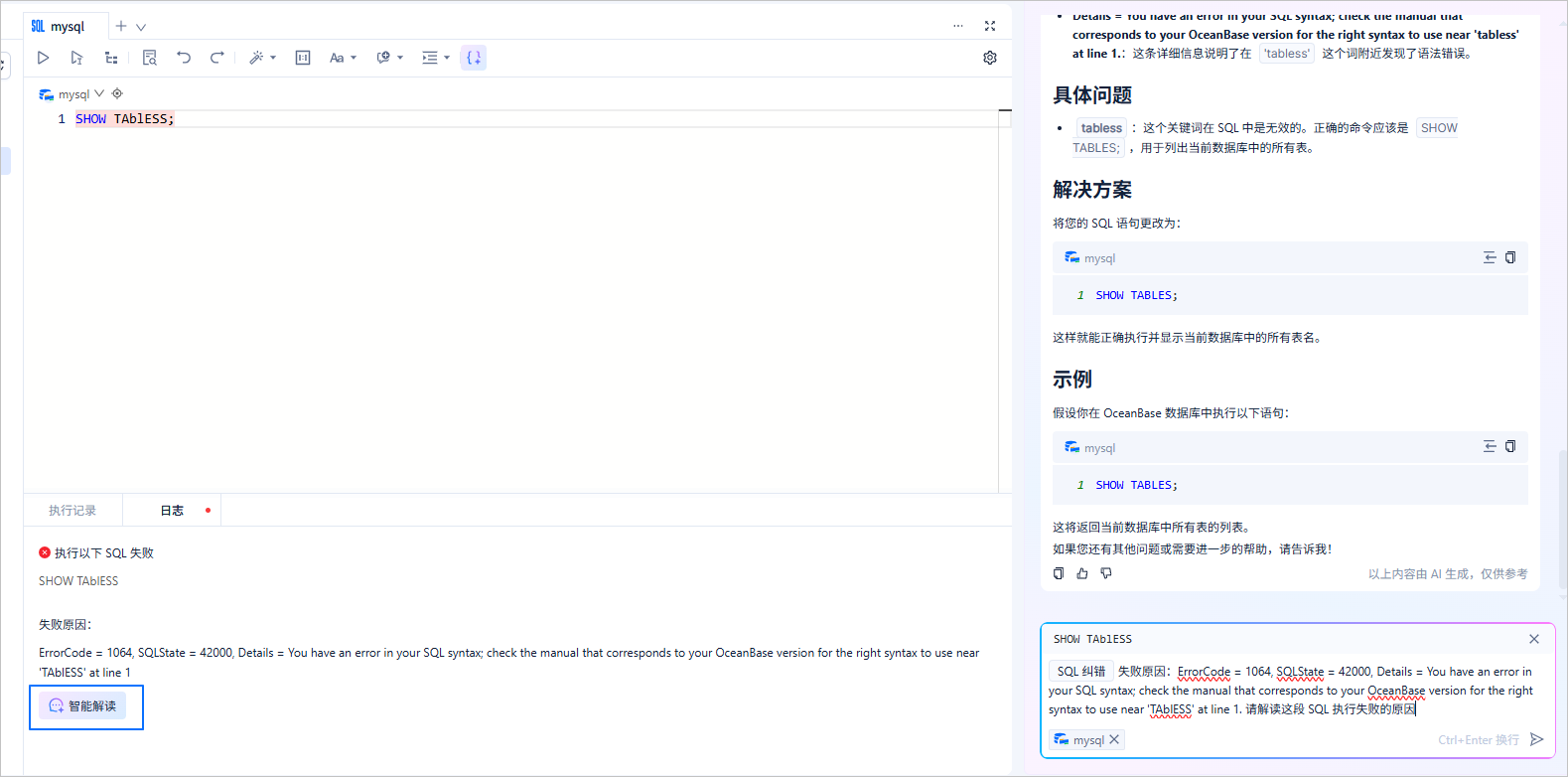Remove the mysql tag in chat input
This screenshot has width=1568, height=777.
pyautogui.click(x=1114, y=739)
